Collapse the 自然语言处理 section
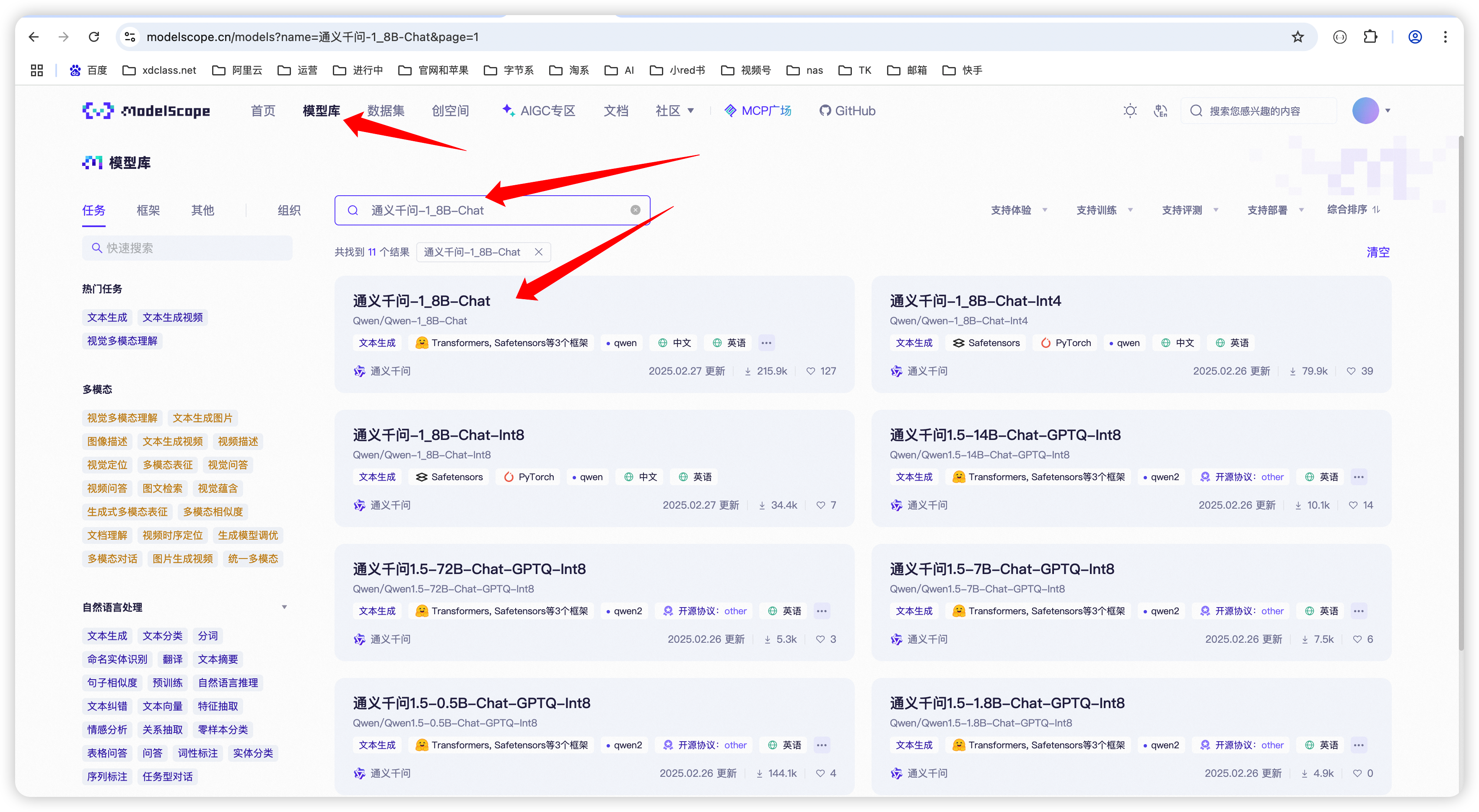The image size is (1479, 812). (284, 607)
